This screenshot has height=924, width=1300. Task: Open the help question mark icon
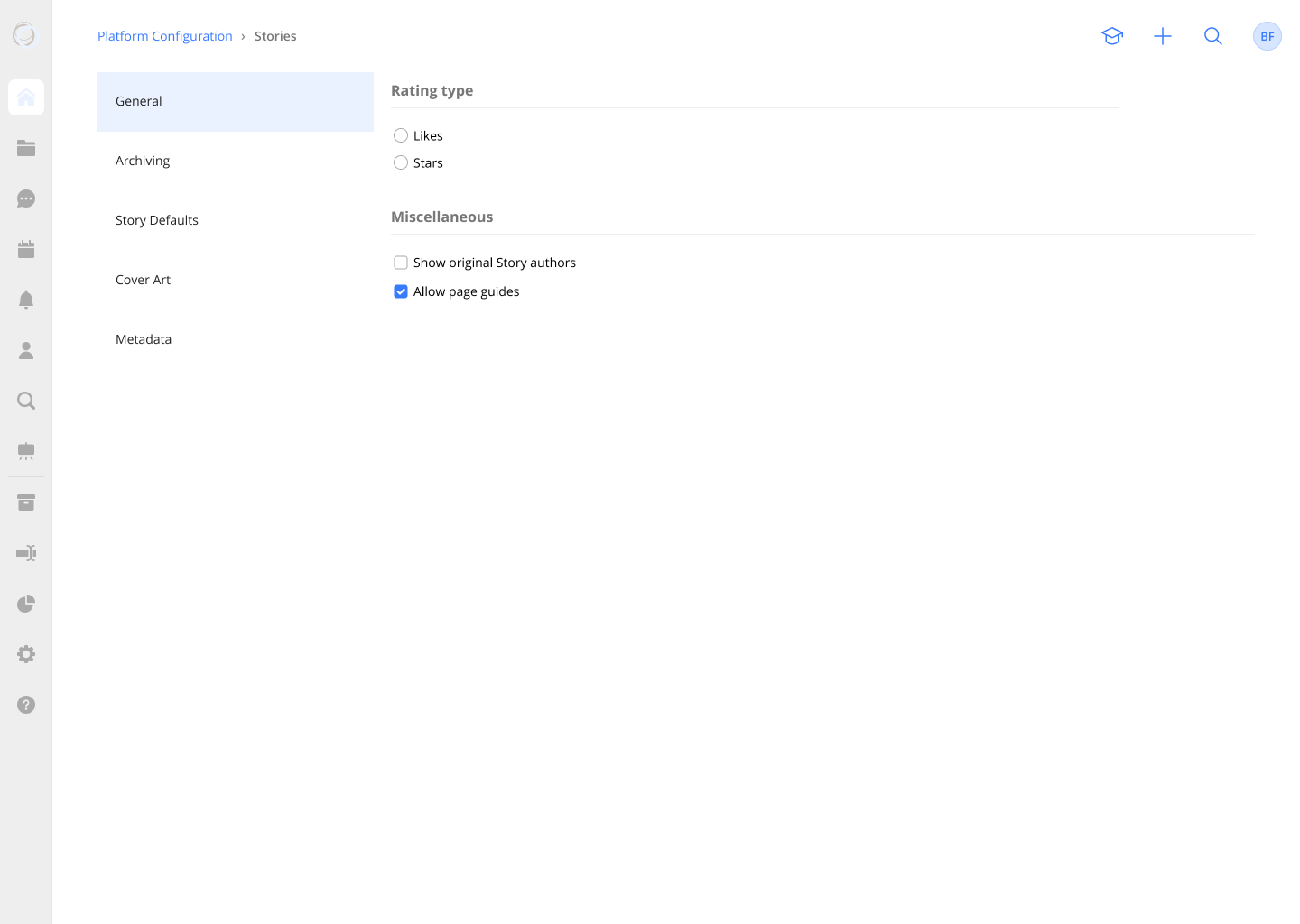26,705
